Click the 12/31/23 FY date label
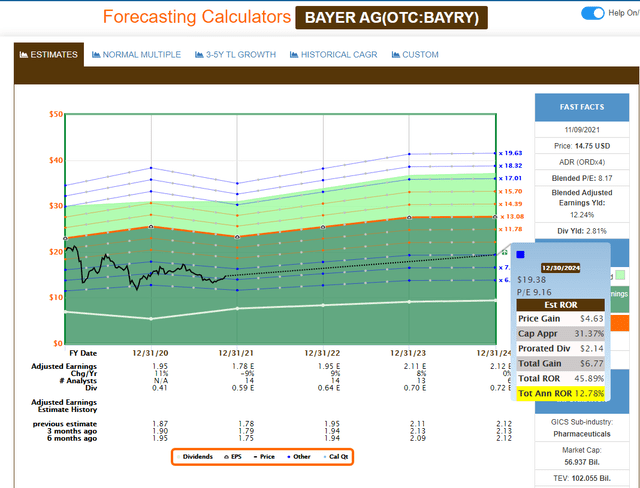 (x=408, y=353)
